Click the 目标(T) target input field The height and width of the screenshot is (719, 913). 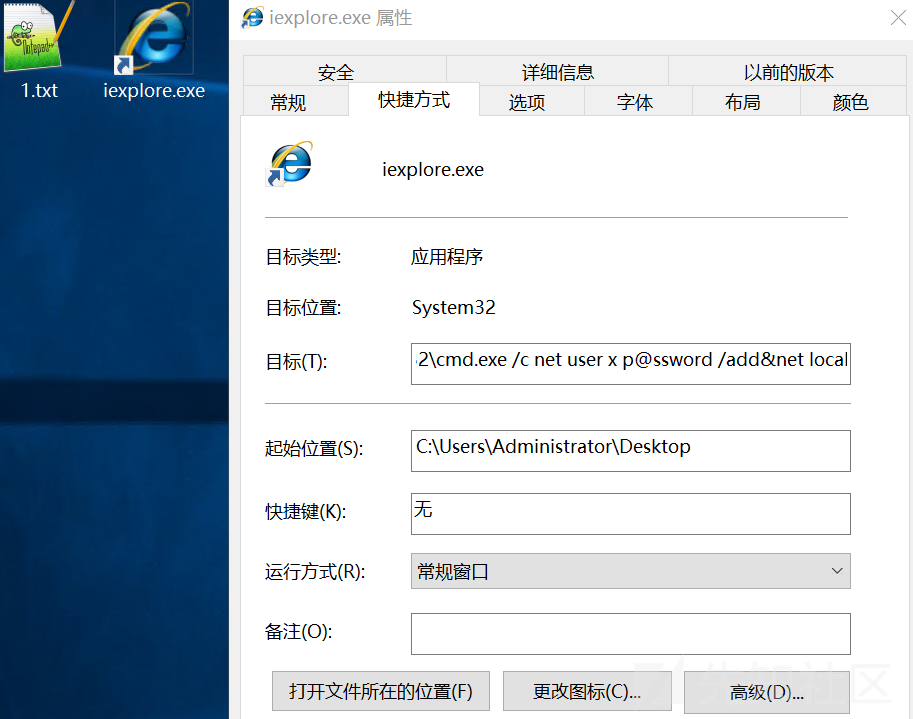(x=631, y=364)
